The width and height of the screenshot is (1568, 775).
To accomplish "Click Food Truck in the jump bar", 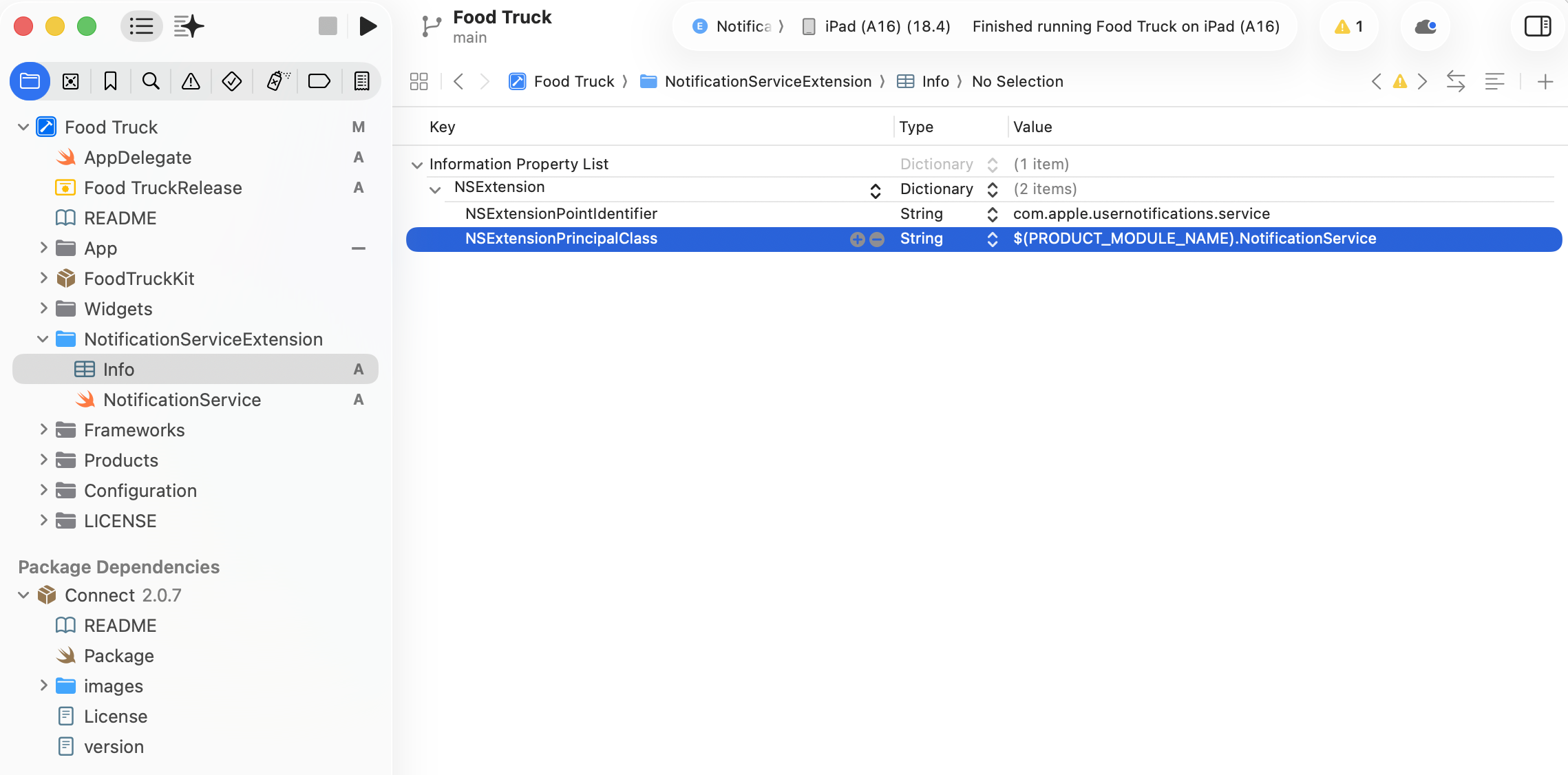I will [x=573, y=81].
